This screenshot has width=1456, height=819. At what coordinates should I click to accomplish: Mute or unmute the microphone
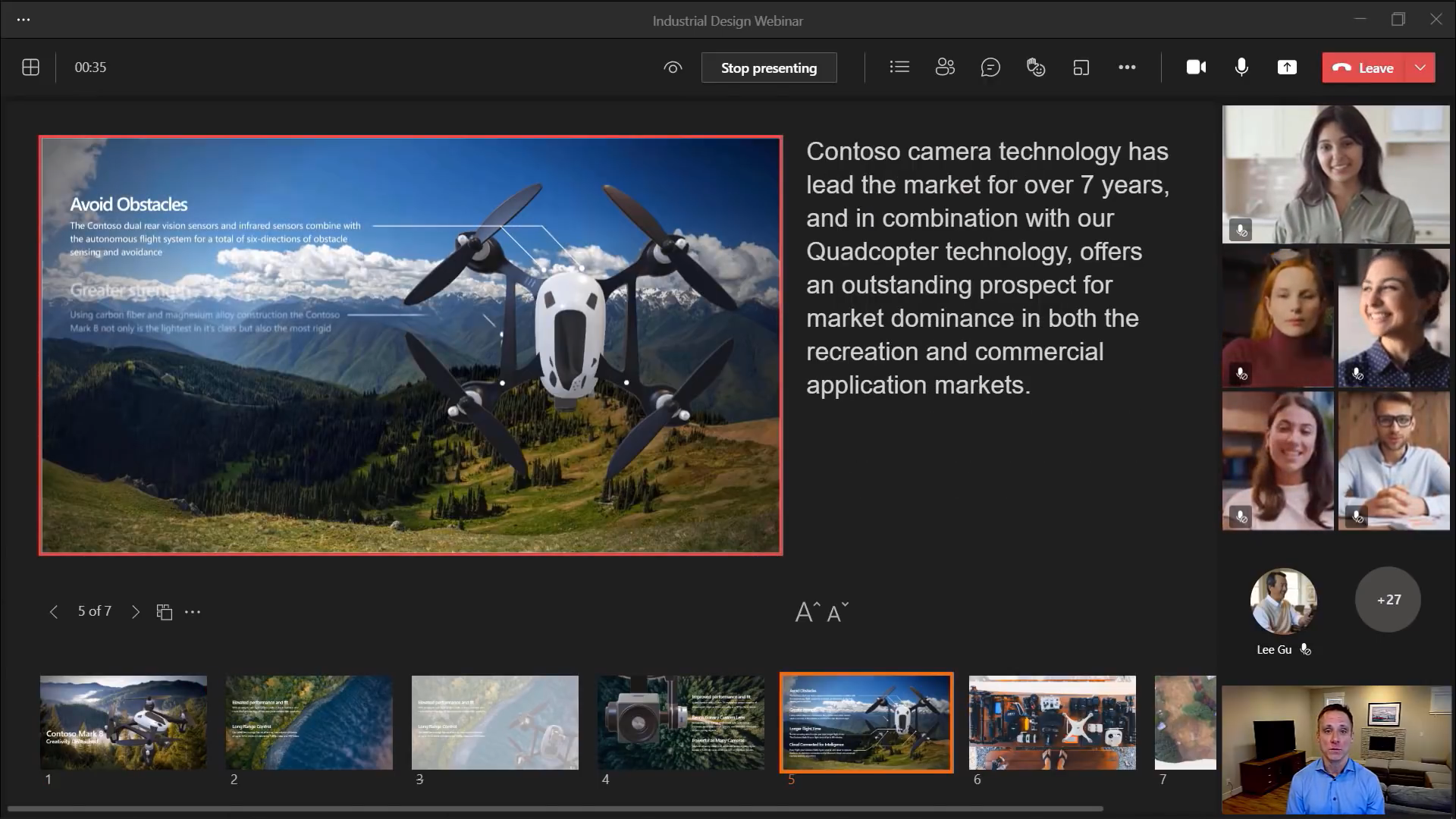pyautogui.click(x=1241, y=67)
